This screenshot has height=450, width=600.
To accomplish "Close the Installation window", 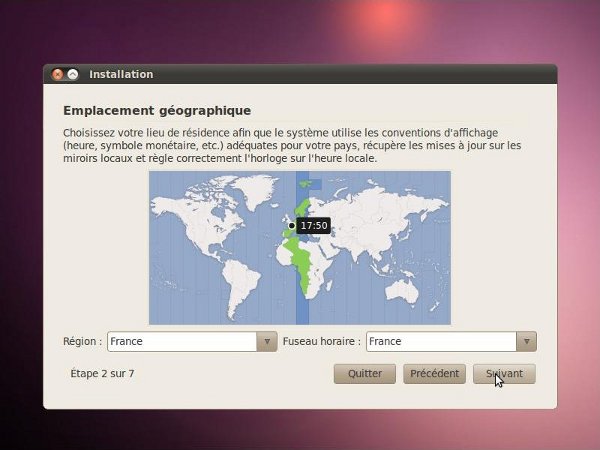I will tap(57, 74).
